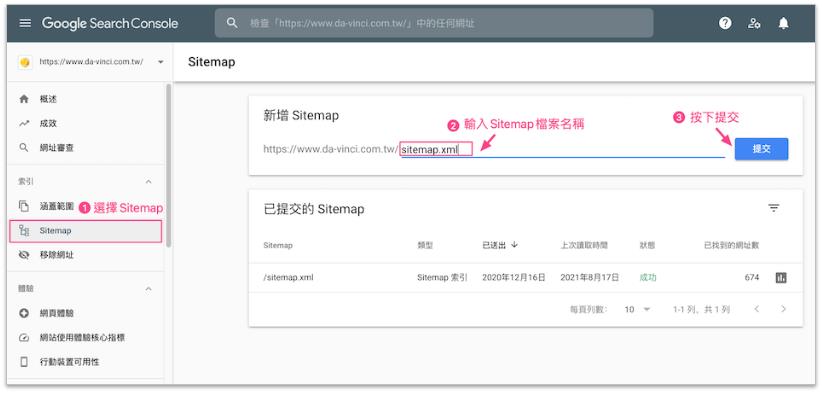Click the Sitemap 索引 type cell
This screenshot has width=822, height=393.
point(442,278)
